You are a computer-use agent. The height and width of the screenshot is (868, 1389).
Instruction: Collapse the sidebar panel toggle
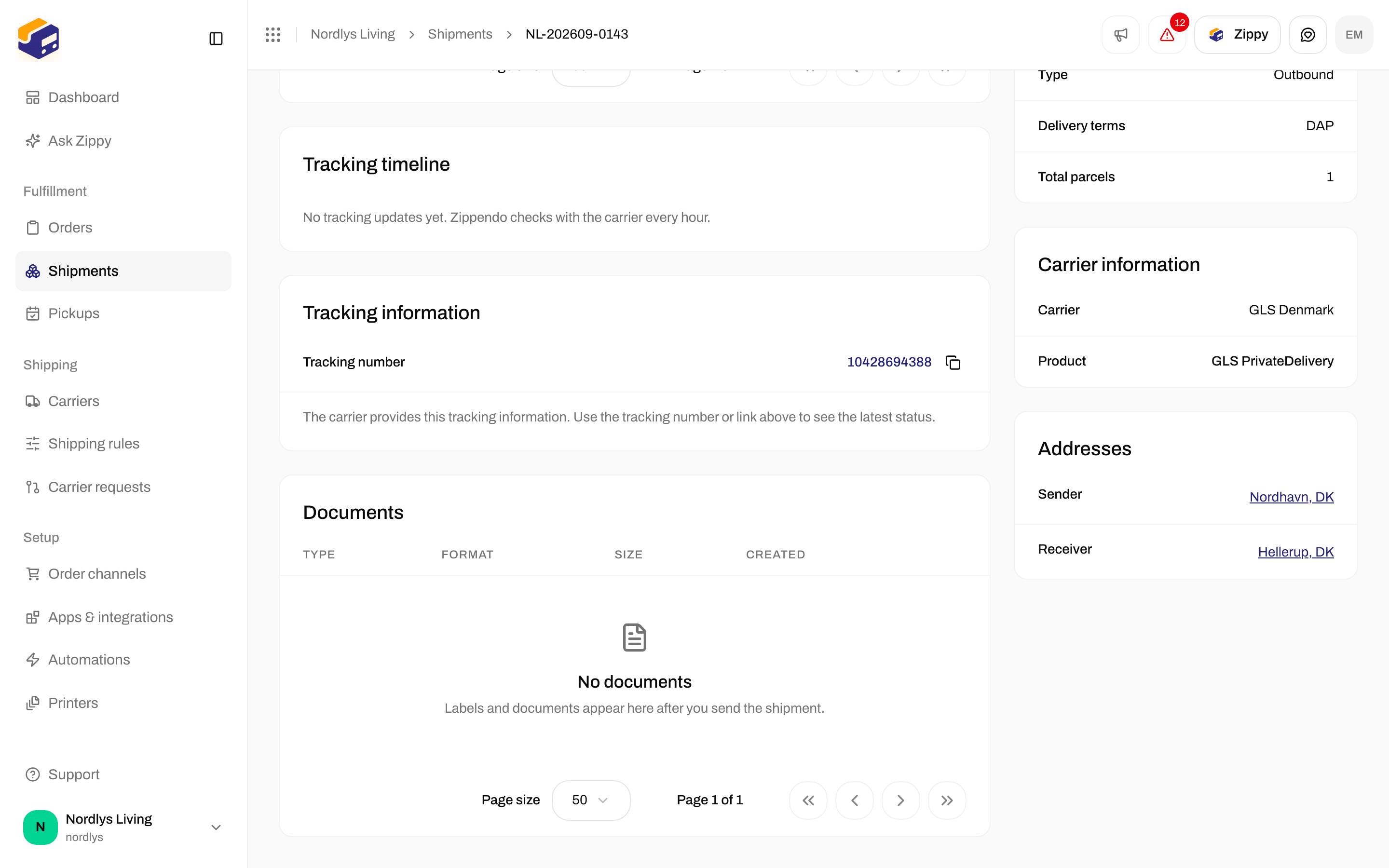coord(216,39)
